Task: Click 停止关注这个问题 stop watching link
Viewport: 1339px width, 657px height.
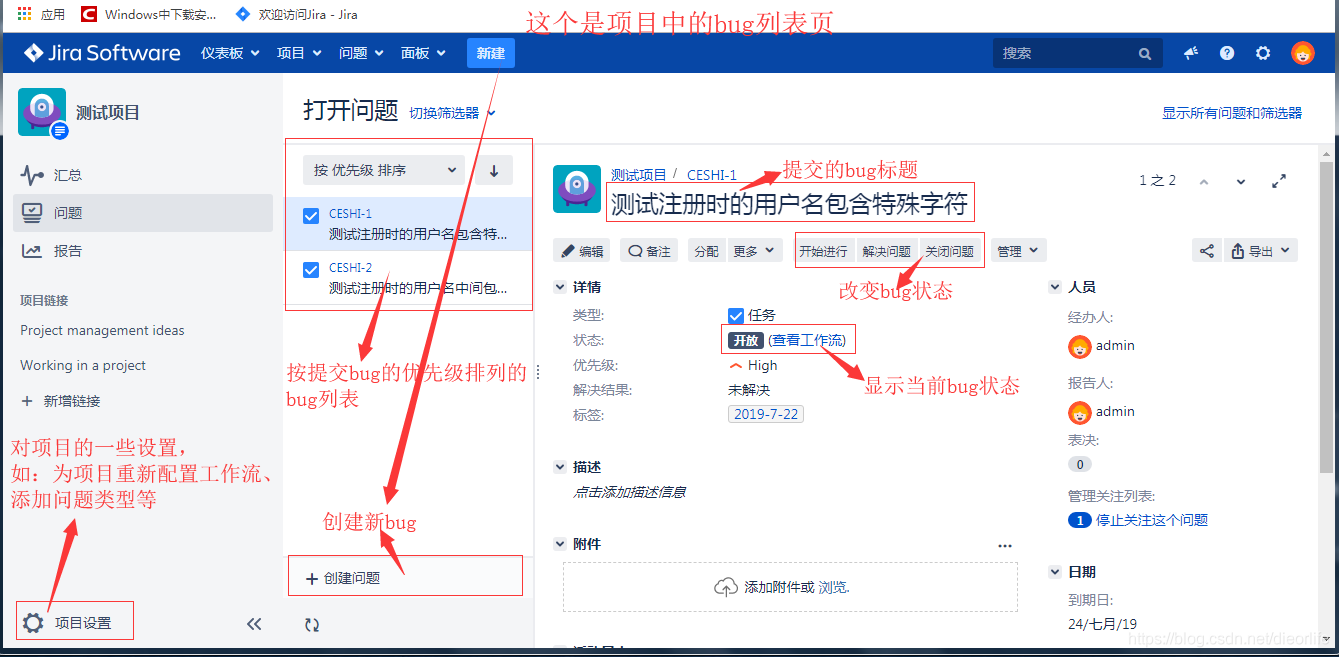Action: coord(1152,520)
